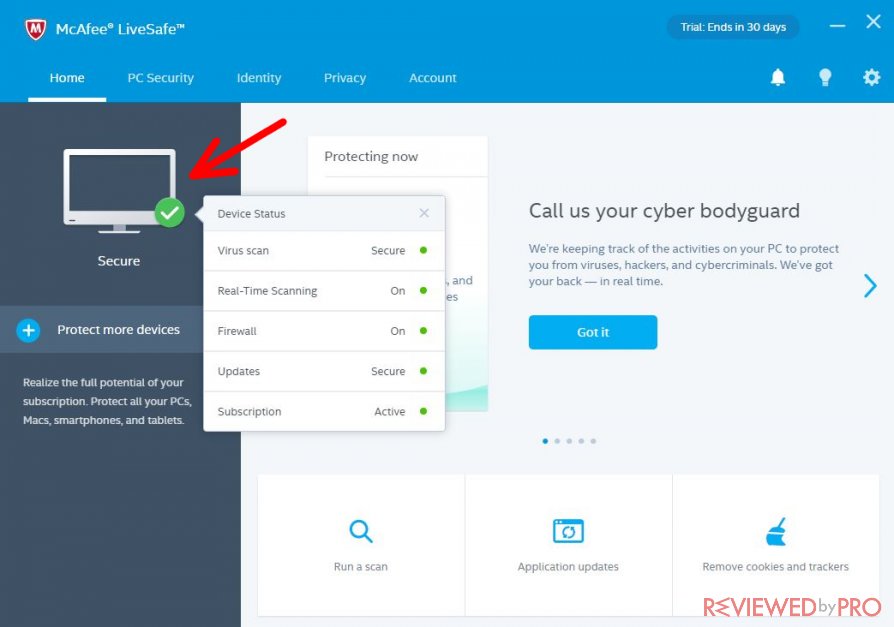
Task: Click the secure computer monitor icon
Action: (x=120, y=191)
